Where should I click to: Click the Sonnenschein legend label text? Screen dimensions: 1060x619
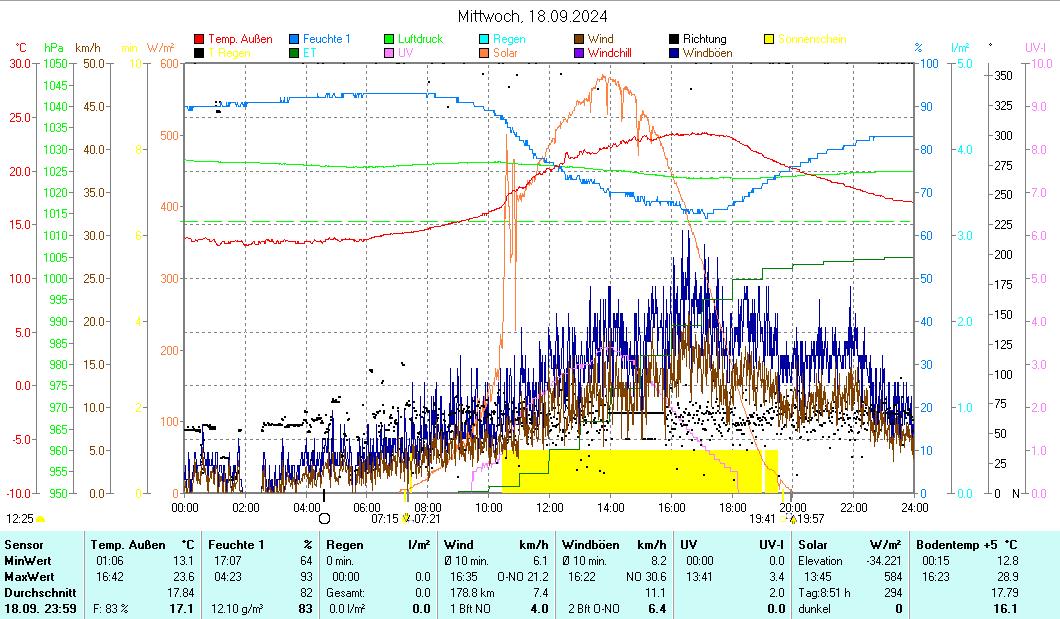pyautogui.click(x=812, y=39)
